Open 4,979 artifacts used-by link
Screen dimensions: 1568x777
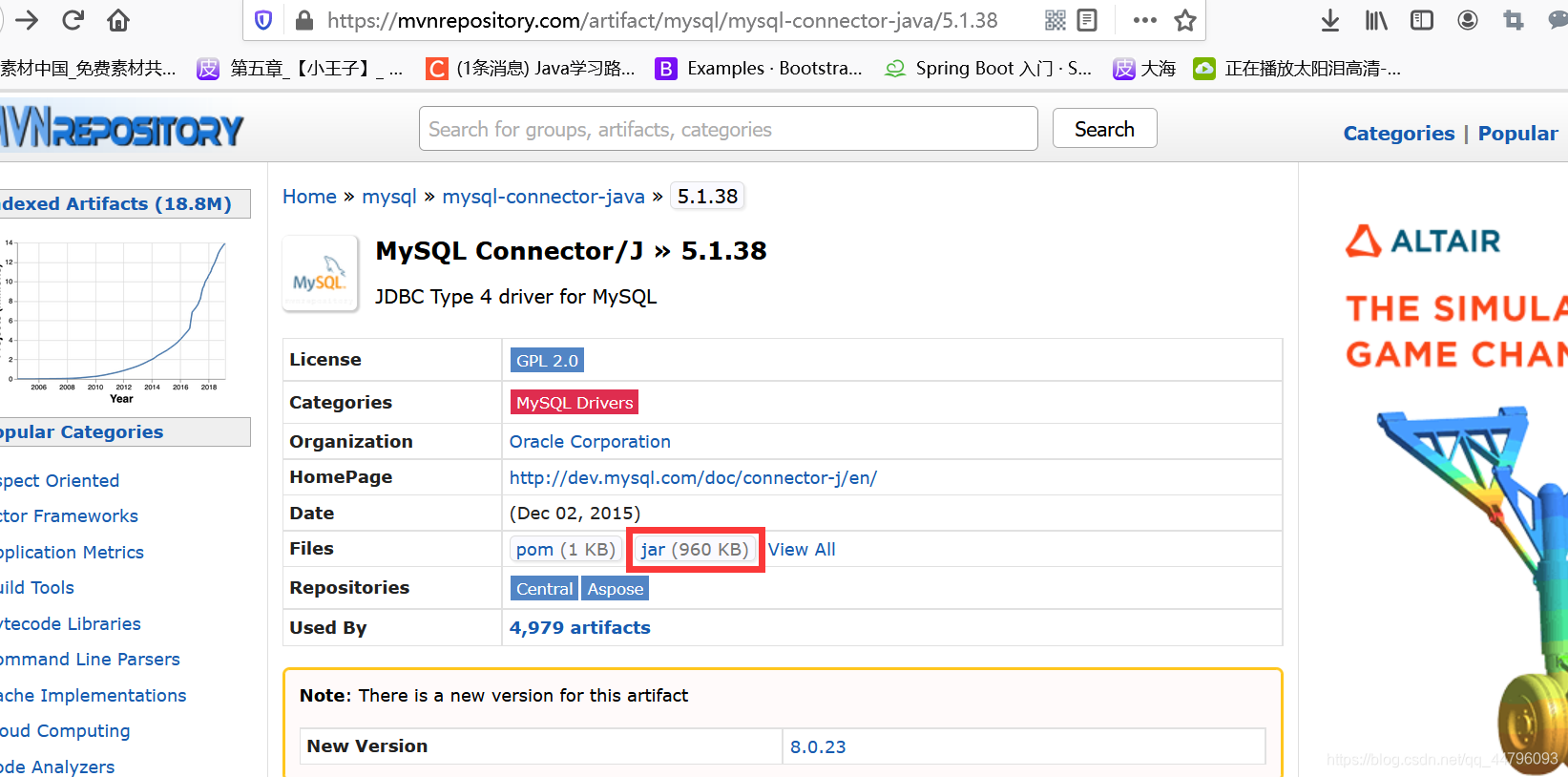tap(580, 628)
